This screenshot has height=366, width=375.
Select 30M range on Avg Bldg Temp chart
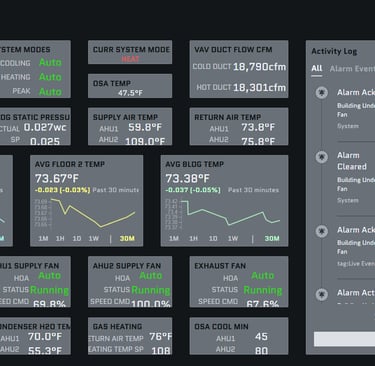[272, 238]
